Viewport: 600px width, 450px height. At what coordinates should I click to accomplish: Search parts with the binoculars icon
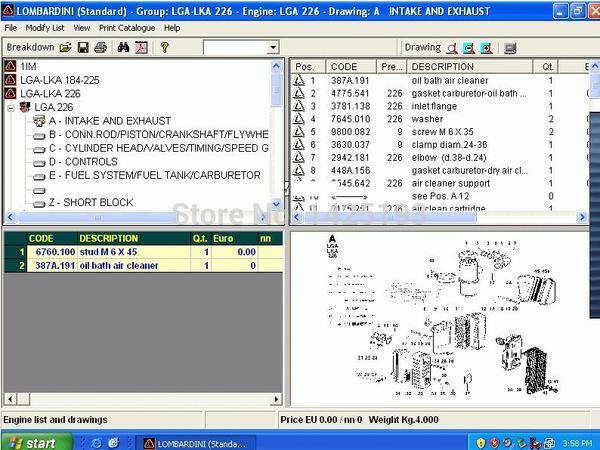click(123, 47)
